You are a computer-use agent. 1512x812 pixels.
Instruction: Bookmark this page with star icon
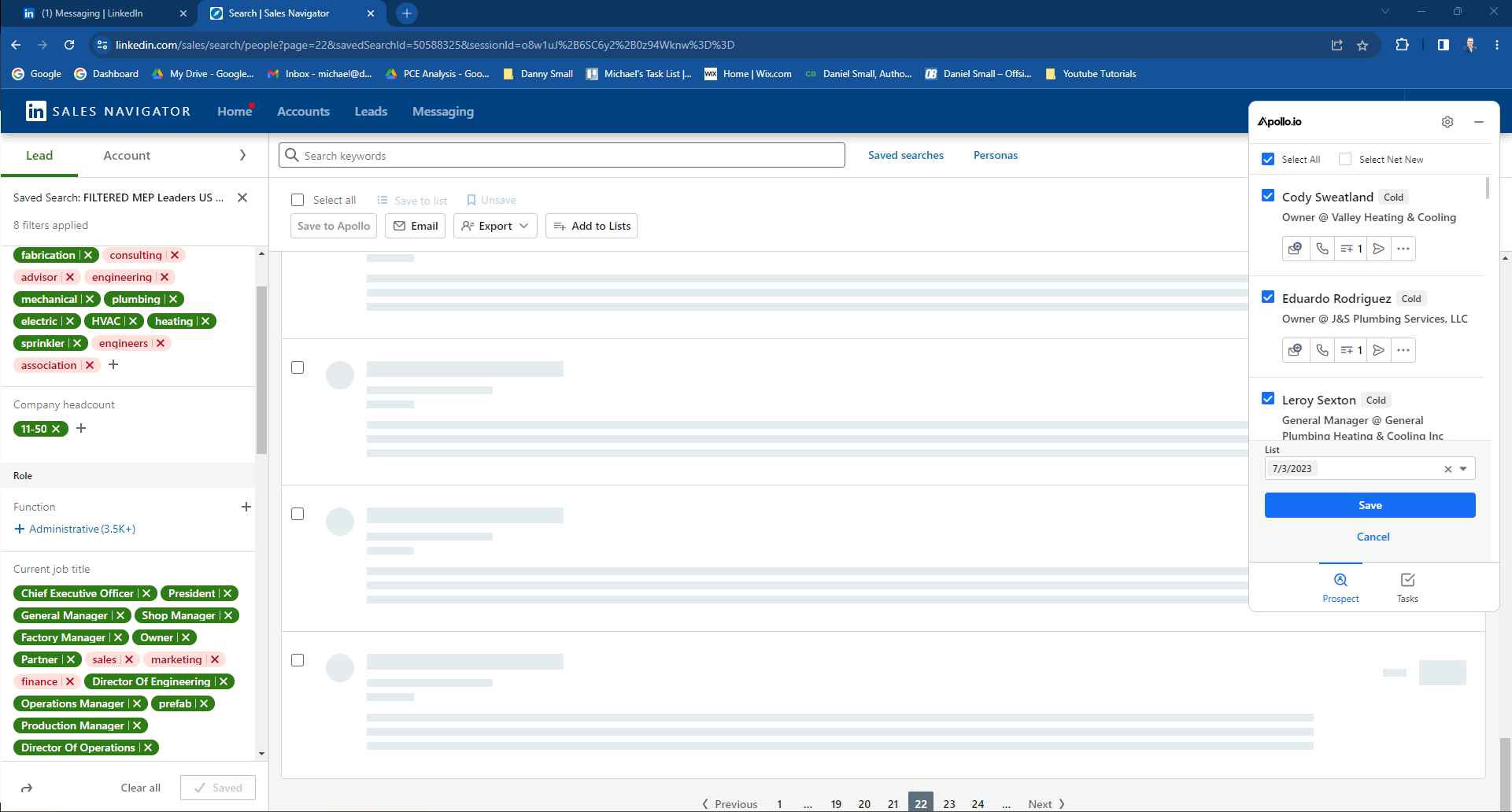tap(1362, 45)
